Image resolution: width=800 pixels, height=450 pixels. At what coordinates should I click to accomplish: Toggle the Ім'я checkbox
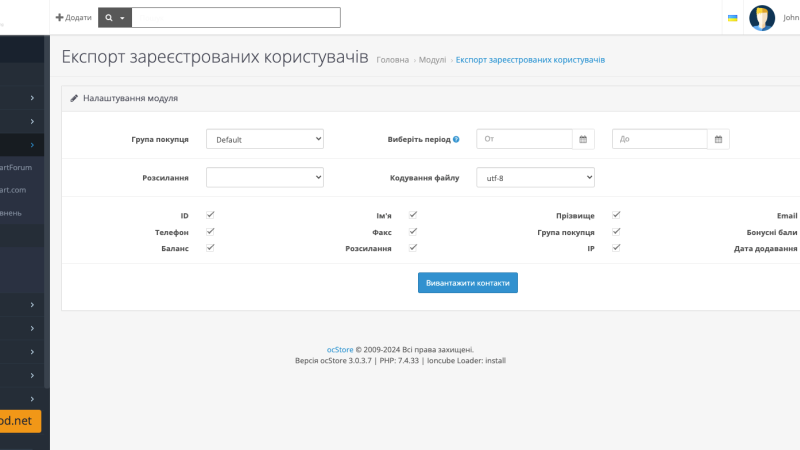click(413, 215)
